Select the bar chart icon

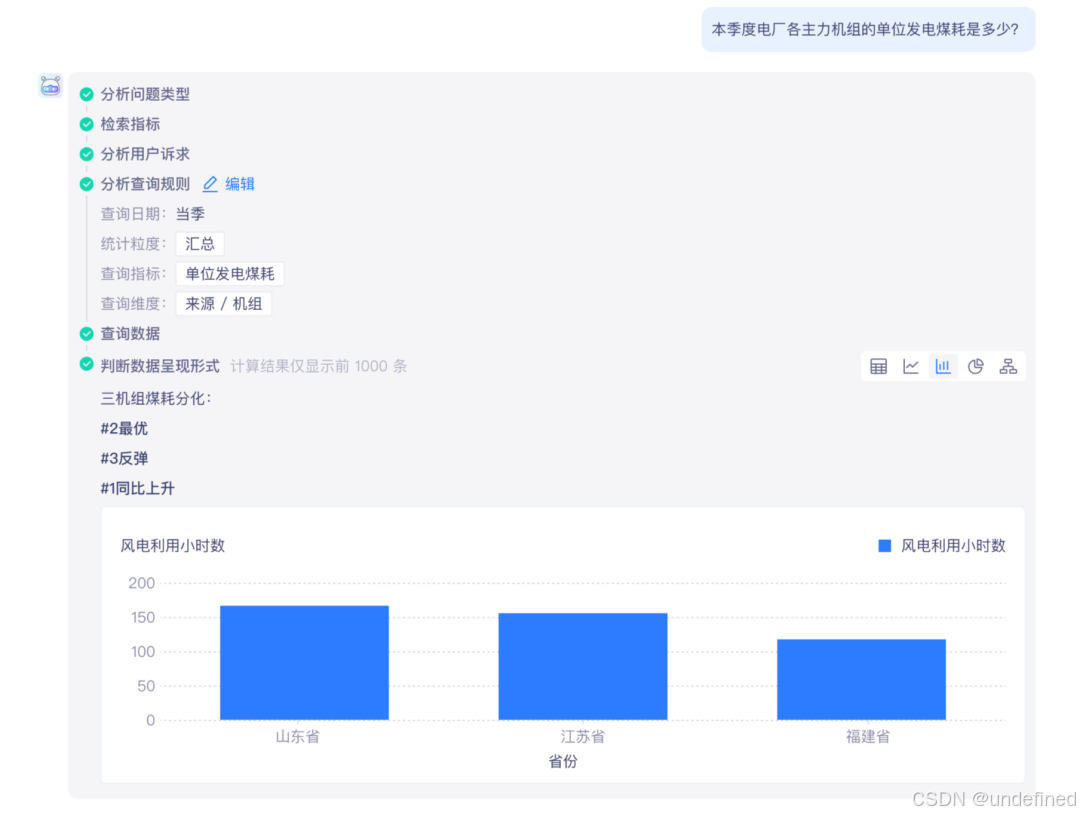943,366
